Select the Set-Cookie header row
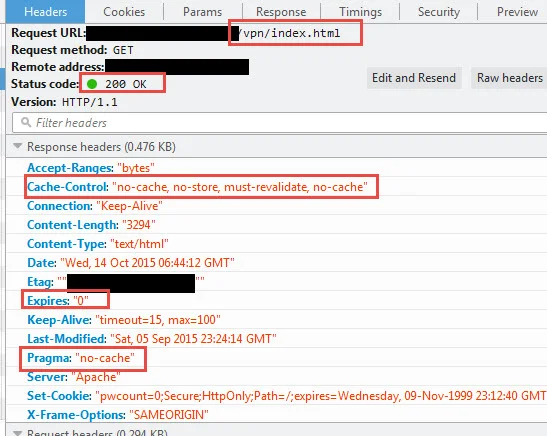This screenshot has height=436, width=547. tap(276, 396)
